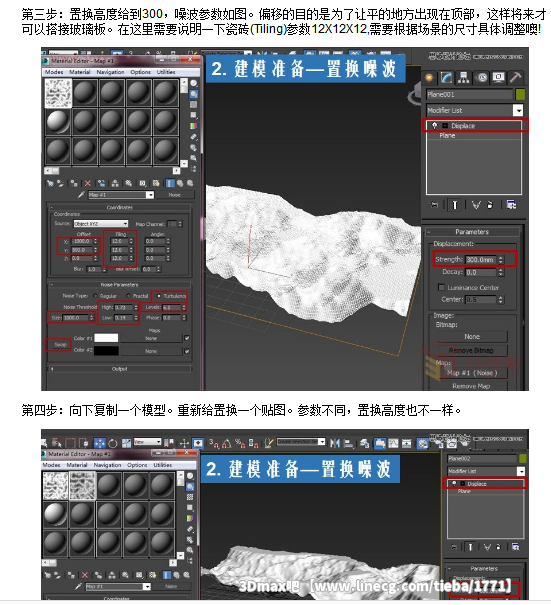Click Sample Type sphere icon, first screenshot
Screen dimensions: 551x605
[193, 83]
